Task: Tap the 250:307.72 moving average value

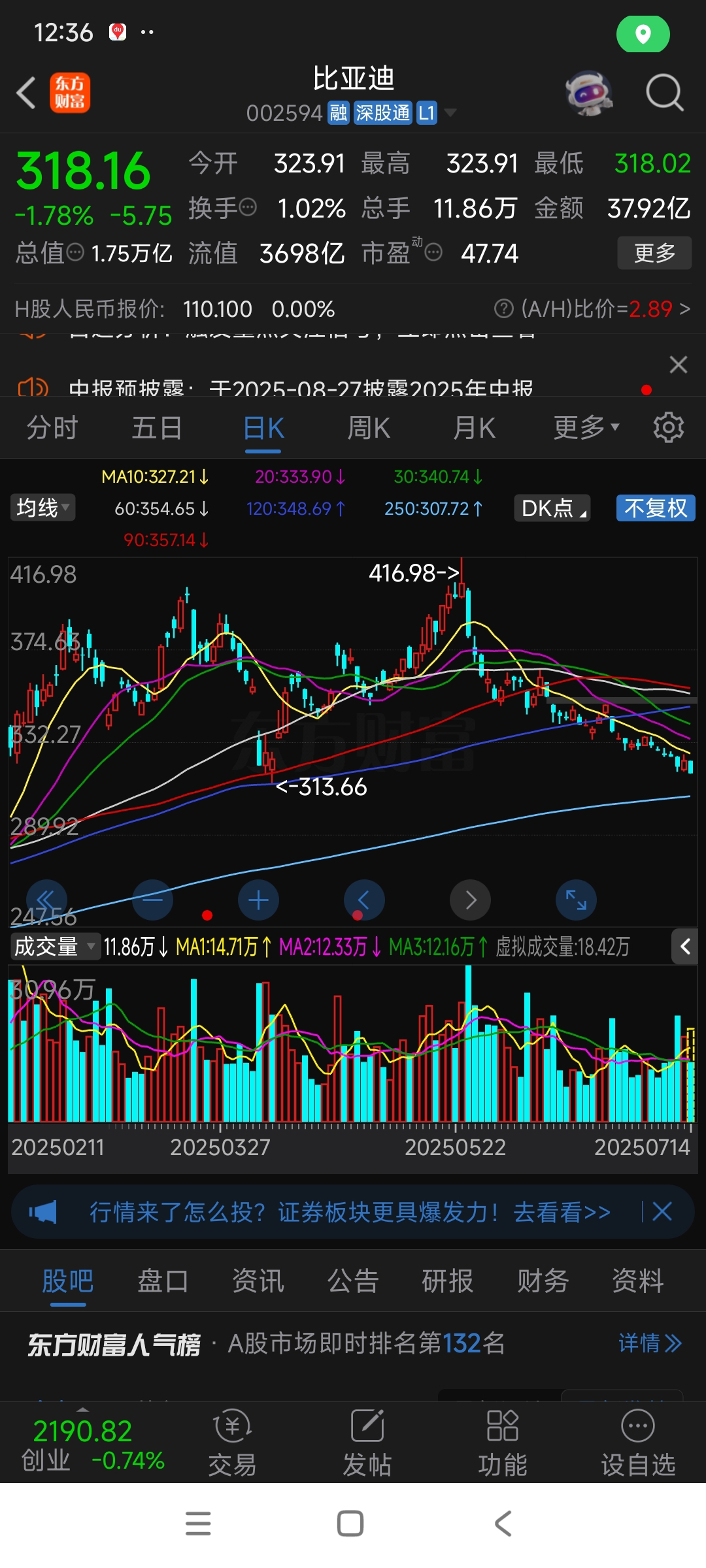Action: click(x=433, y=508)
